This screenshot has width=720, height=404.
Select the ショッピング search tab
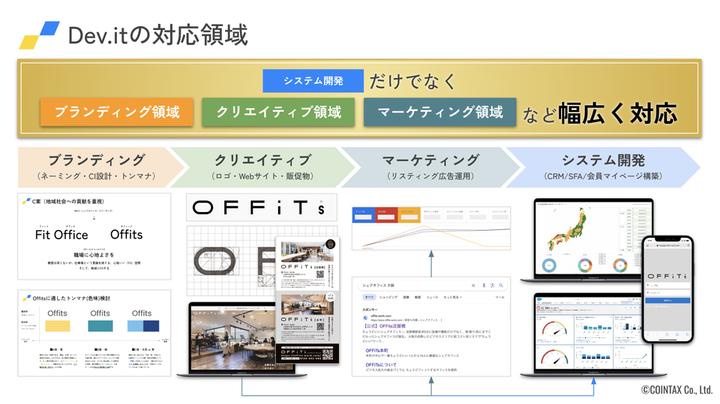coord(388,297)
